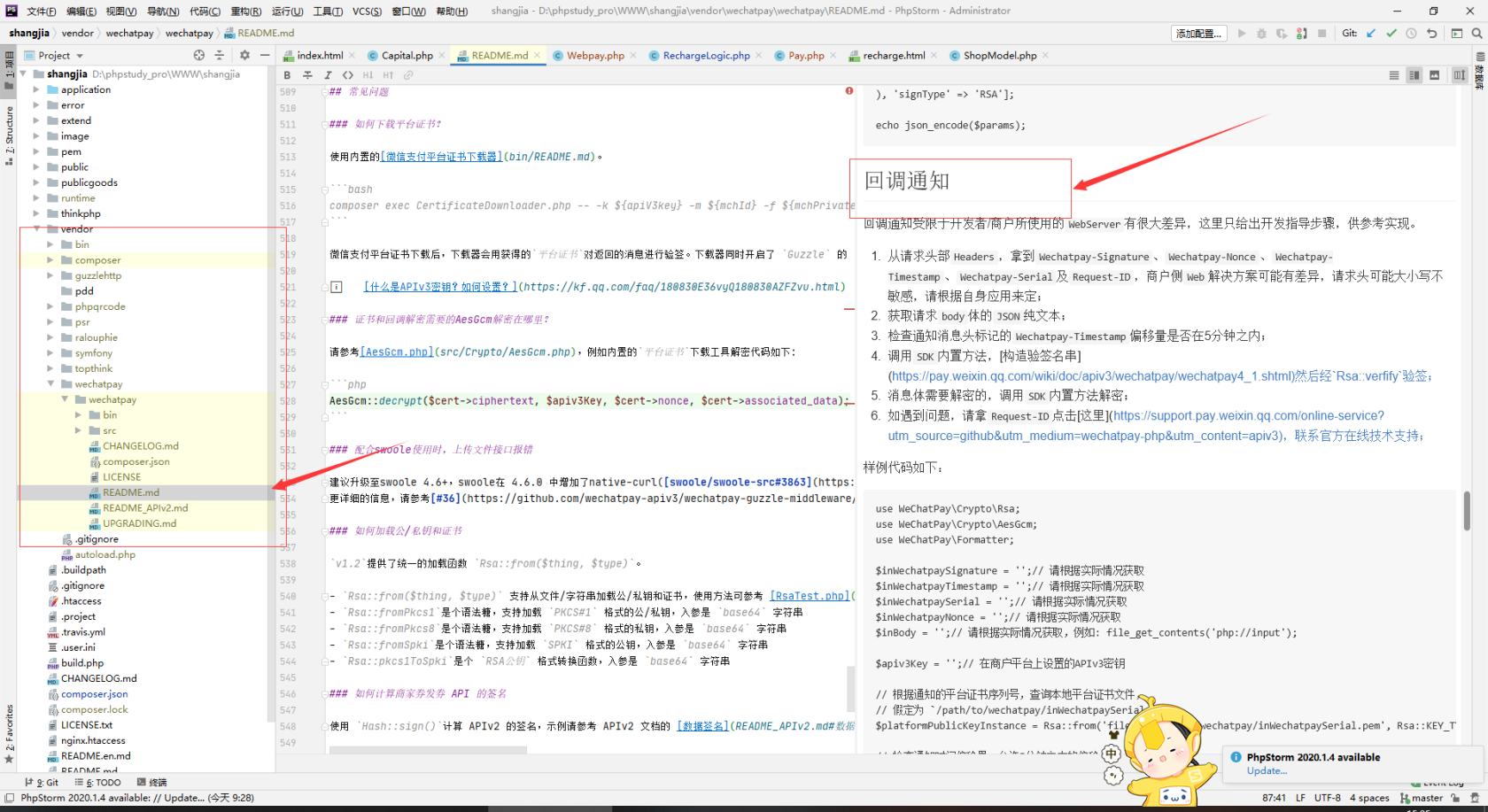Follow the support.pay.weixin.qq.com link in preview

(1155, 425)
